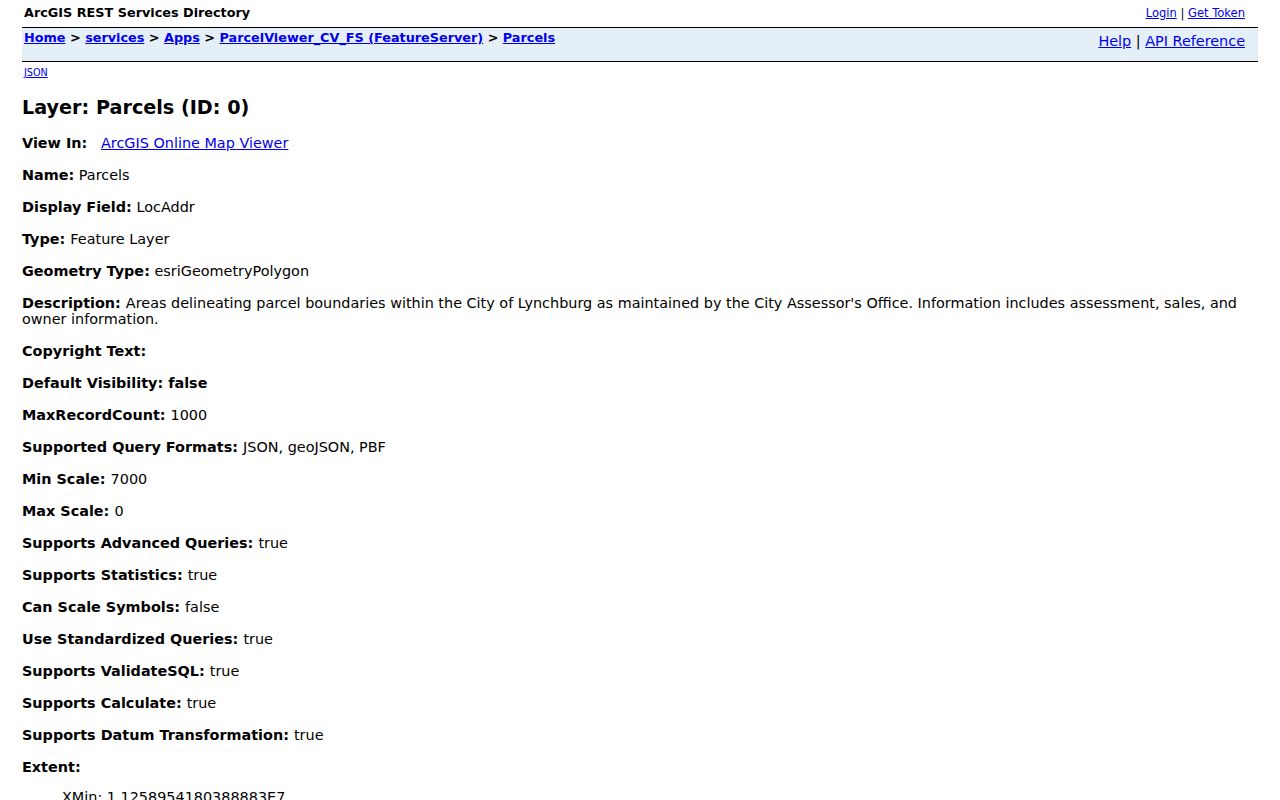Viewport: 1280px width, 800px height.
Task: Click the Display Field value LocAddr
Action: coord(165,207)
